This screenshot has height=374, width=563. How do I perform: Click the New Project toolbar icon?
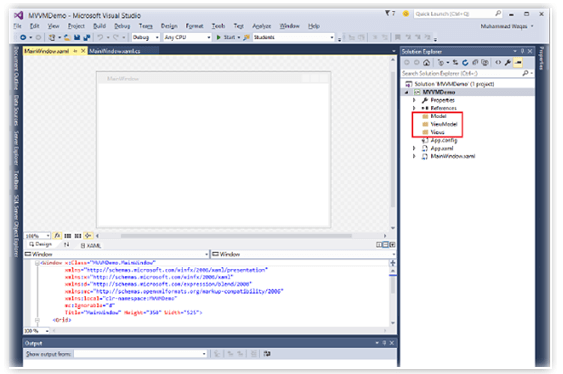[x=52, y=37]
